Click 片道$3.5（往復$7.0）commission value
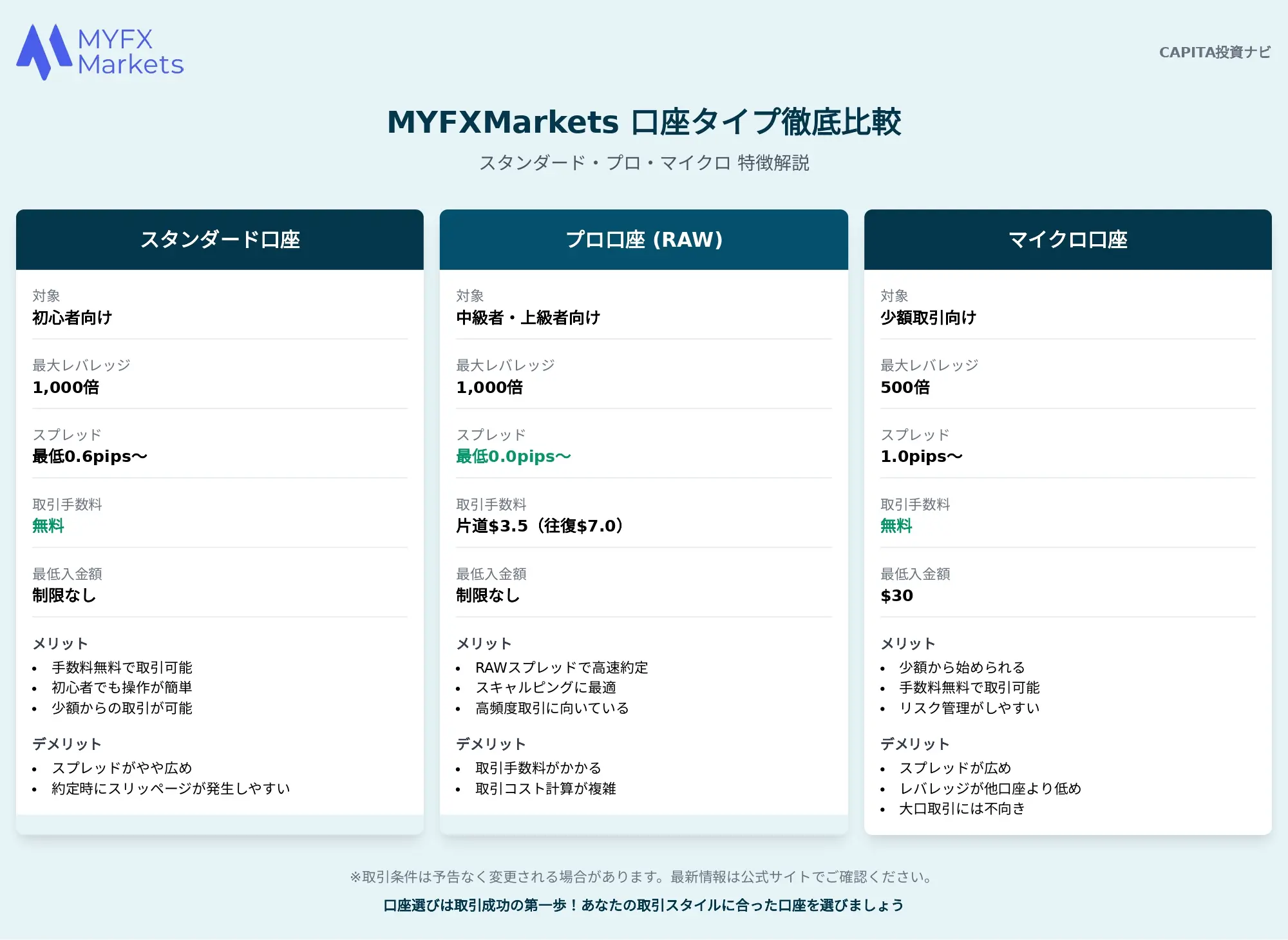1288x940 pixels. pyautogui.click(x=540, y=526)
